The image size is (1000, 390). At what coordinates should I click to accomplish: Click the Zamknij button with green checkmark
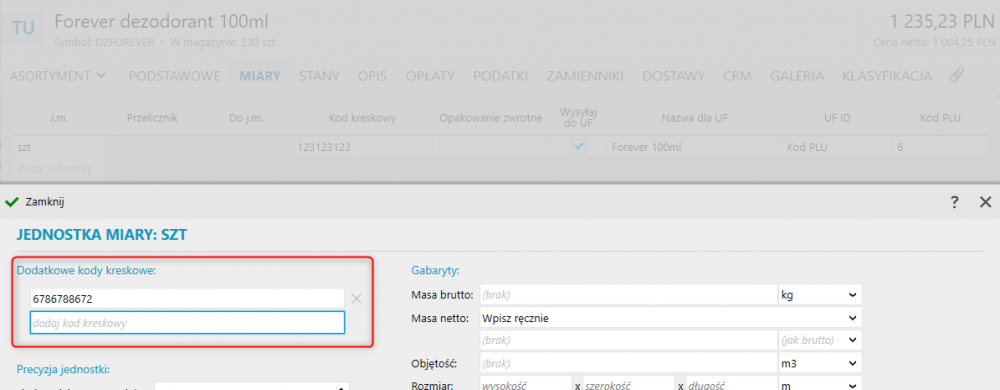[34, 202]
